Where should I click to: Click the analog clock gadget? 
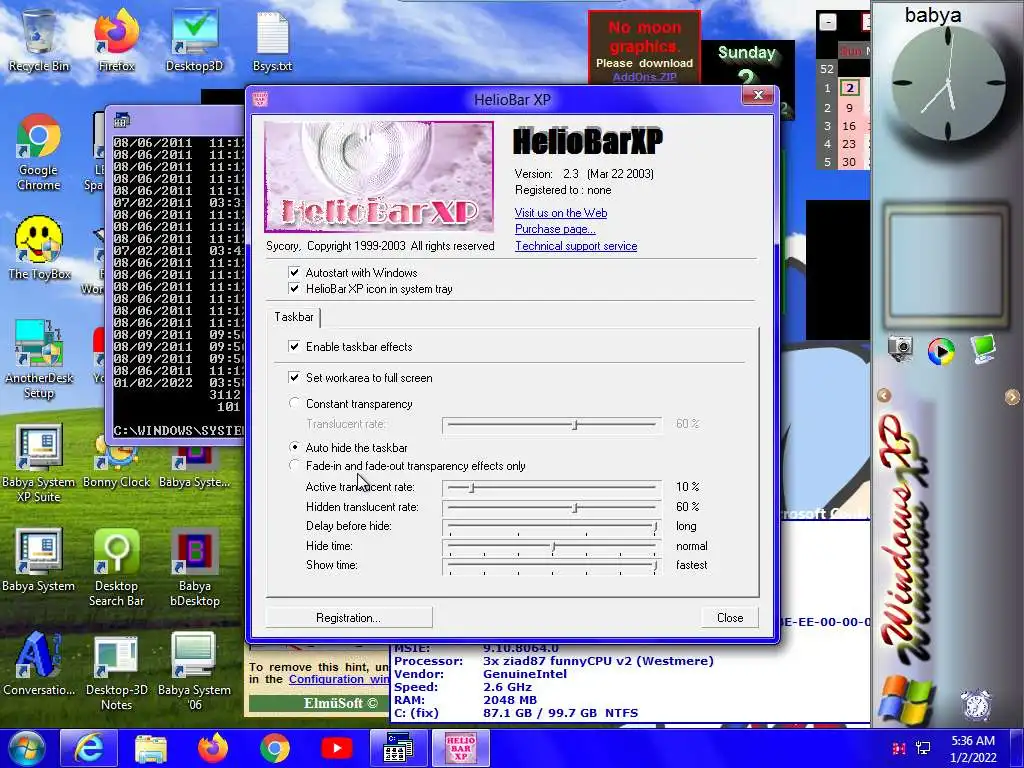[948, 83]
